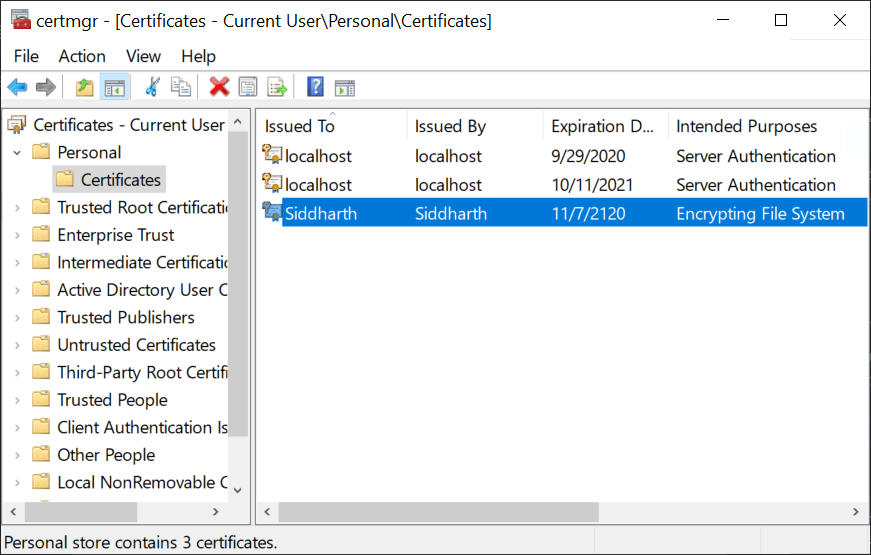Open the Help question mark icon
871x555 pixels.
315,87
